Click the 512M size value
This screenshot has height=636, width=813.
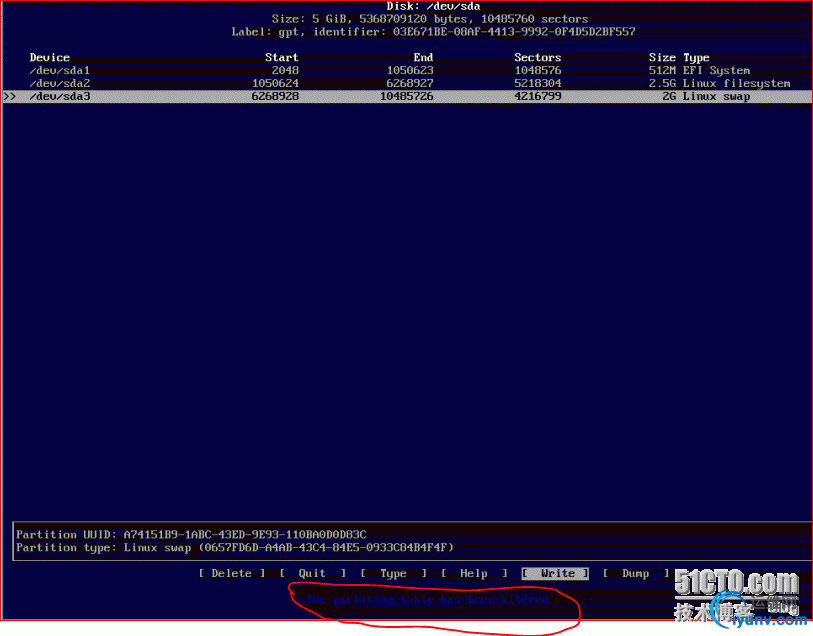pos(662,70)
